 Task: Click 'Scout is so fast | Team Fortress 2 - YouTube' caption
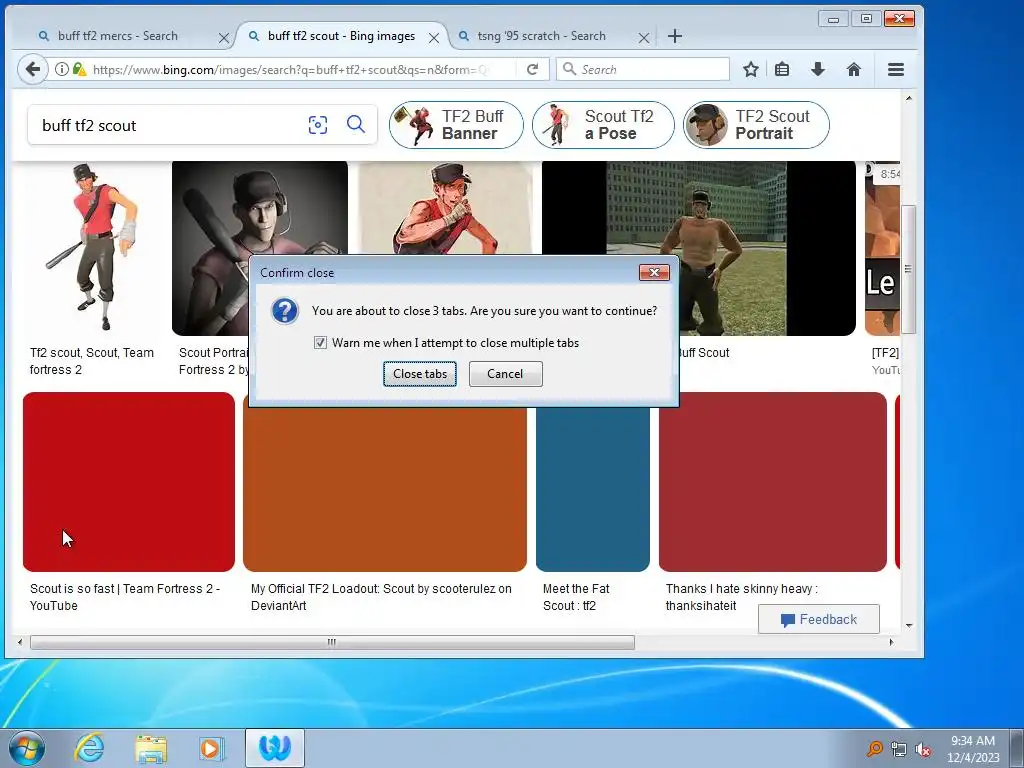125,597
